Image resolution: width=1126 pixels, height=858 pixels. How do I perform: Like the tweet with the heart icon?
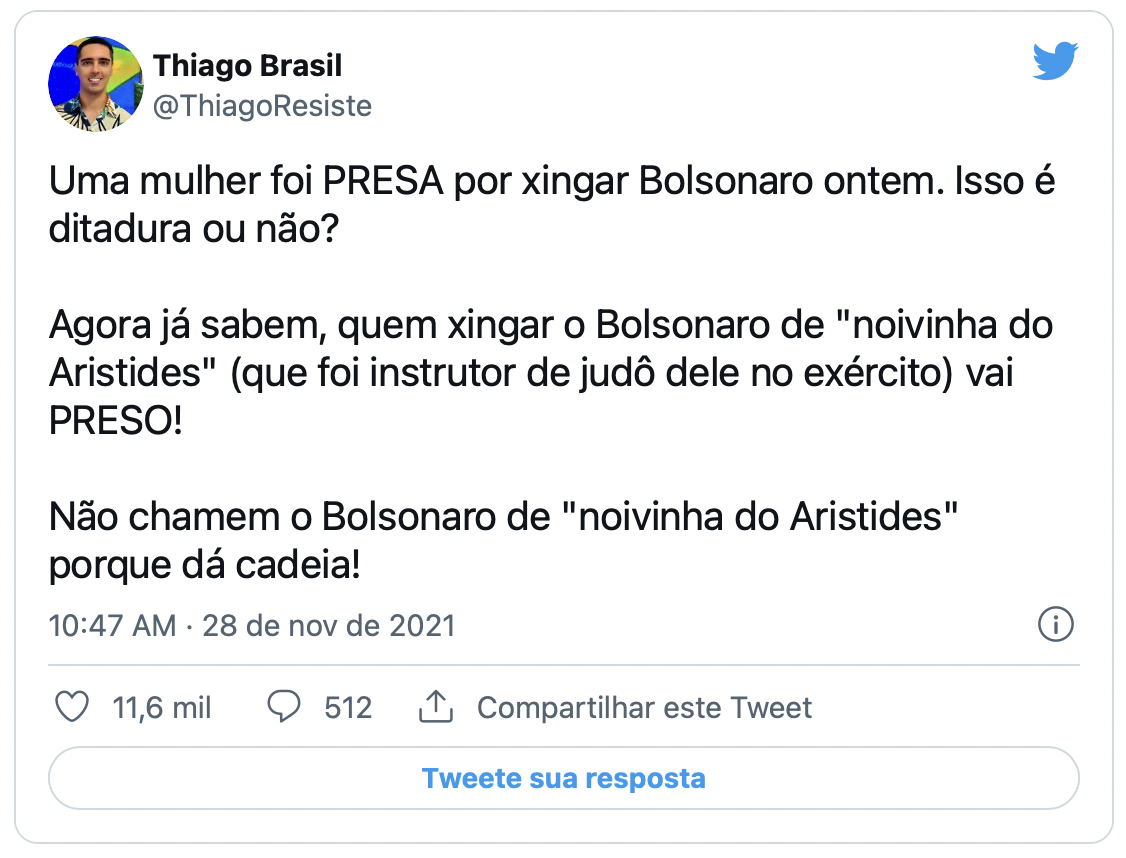[71, 708]
